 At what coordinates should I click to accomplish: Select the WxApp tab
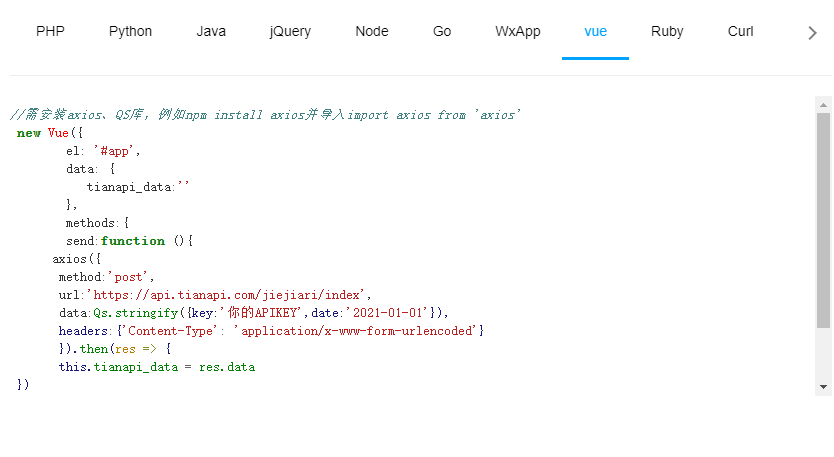[518, 31]
